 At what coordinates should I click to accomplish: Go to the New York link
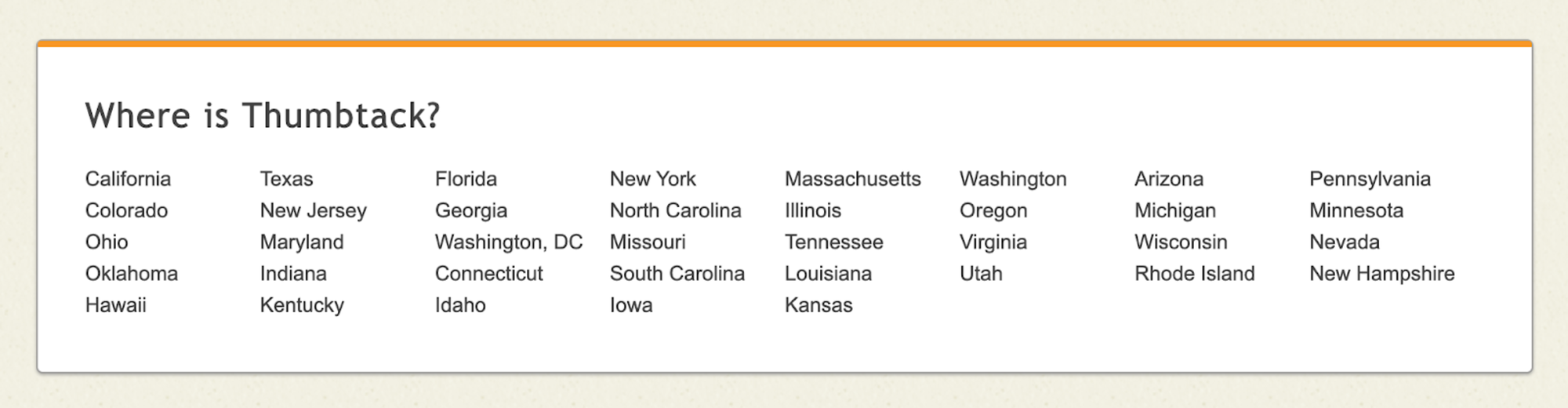(652, 179)
